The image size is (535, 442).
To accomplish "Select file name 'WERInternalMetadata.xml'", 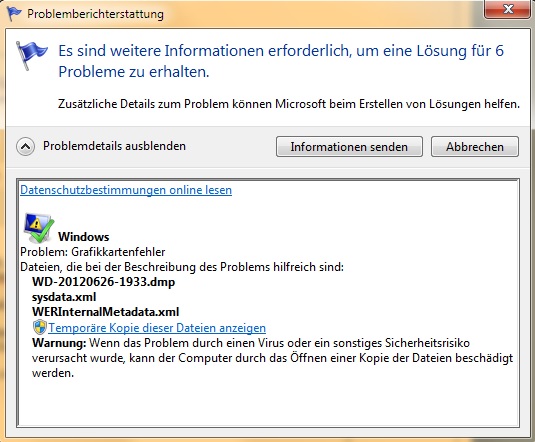I will [x=105, y=312].
